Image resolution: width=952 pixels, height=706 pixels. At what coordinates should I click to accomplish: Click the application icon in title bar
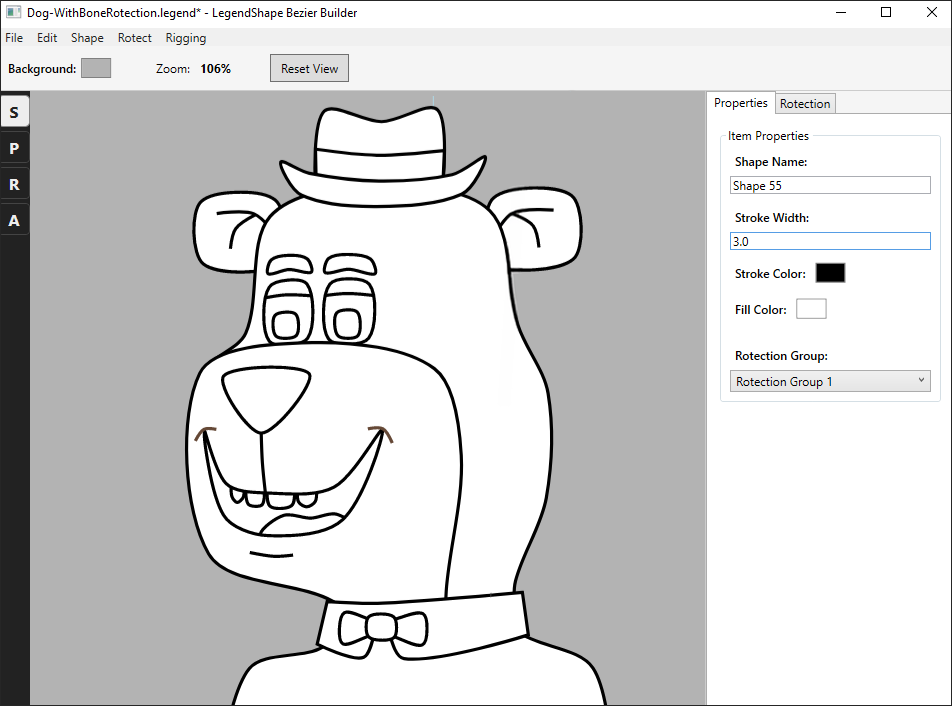[x=13, y=12]
